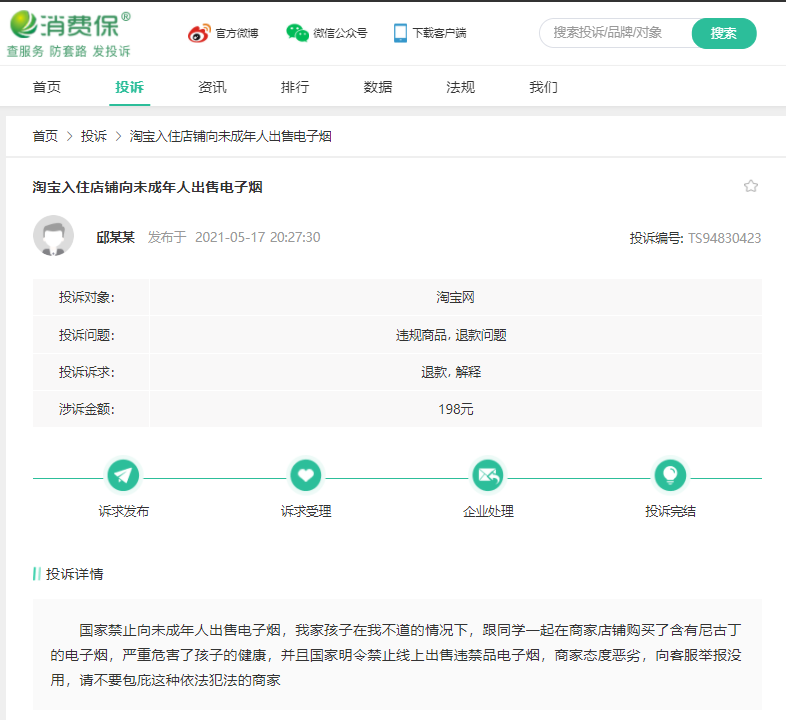This screenshot has width=786, height=720.
Task: Open the 我们 nav tab
Action: pyautogui.click(x=543, y=87)
